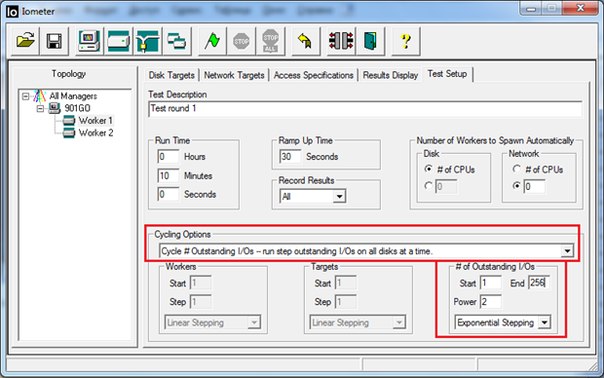Open the Record Results dropdown
Viewport: 604px width, 378px height.
[x=339, y=197]
